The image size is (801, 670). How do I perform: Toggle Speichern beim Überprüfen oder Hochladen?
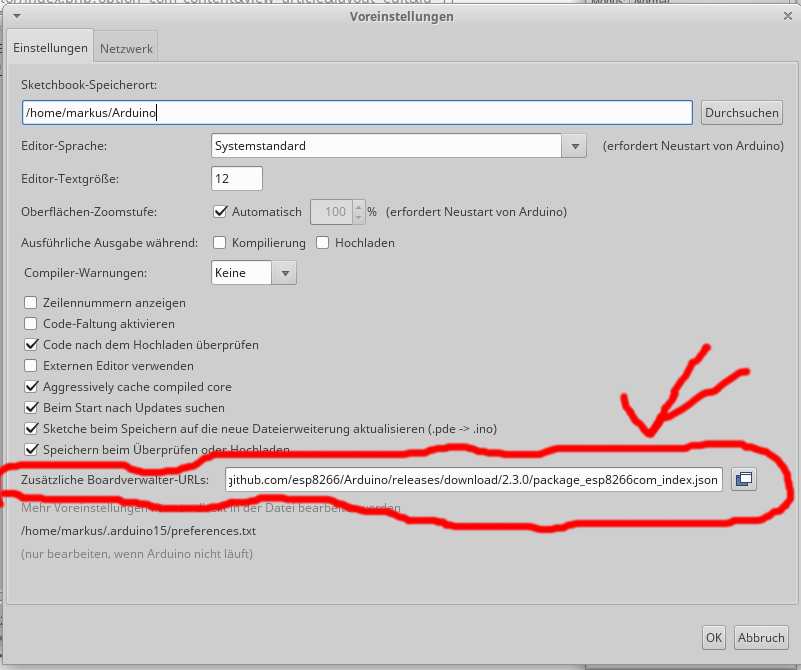31,449
